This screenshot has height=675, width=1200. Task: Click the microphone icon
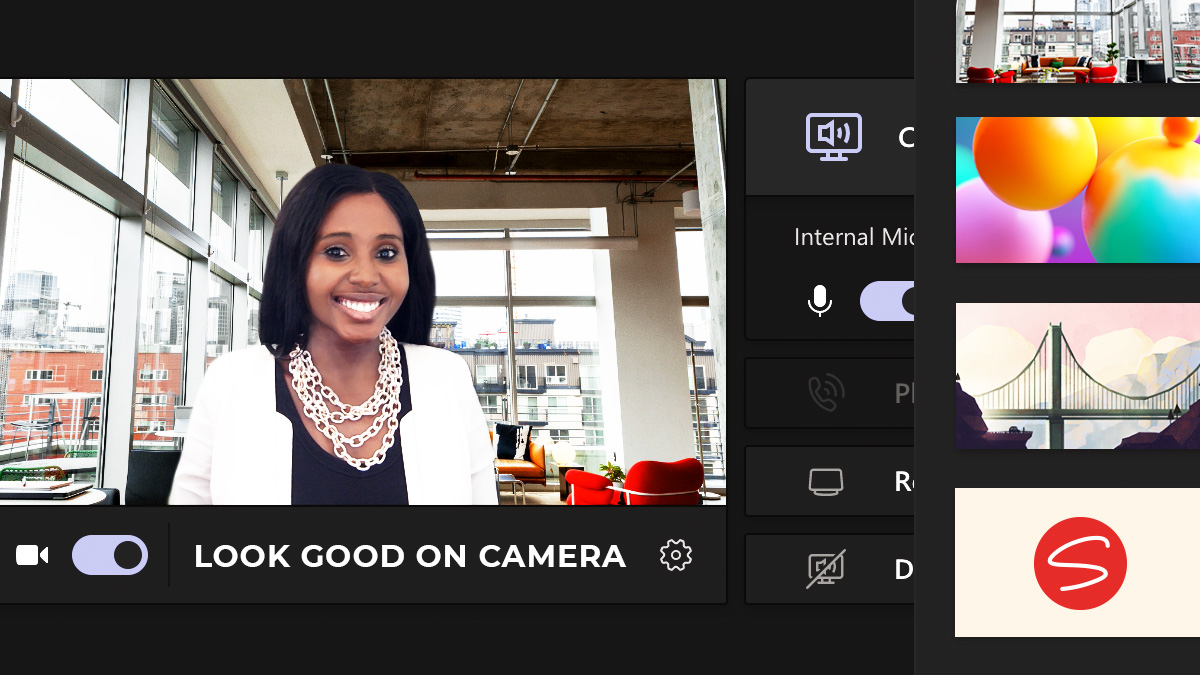click(820, 301)
